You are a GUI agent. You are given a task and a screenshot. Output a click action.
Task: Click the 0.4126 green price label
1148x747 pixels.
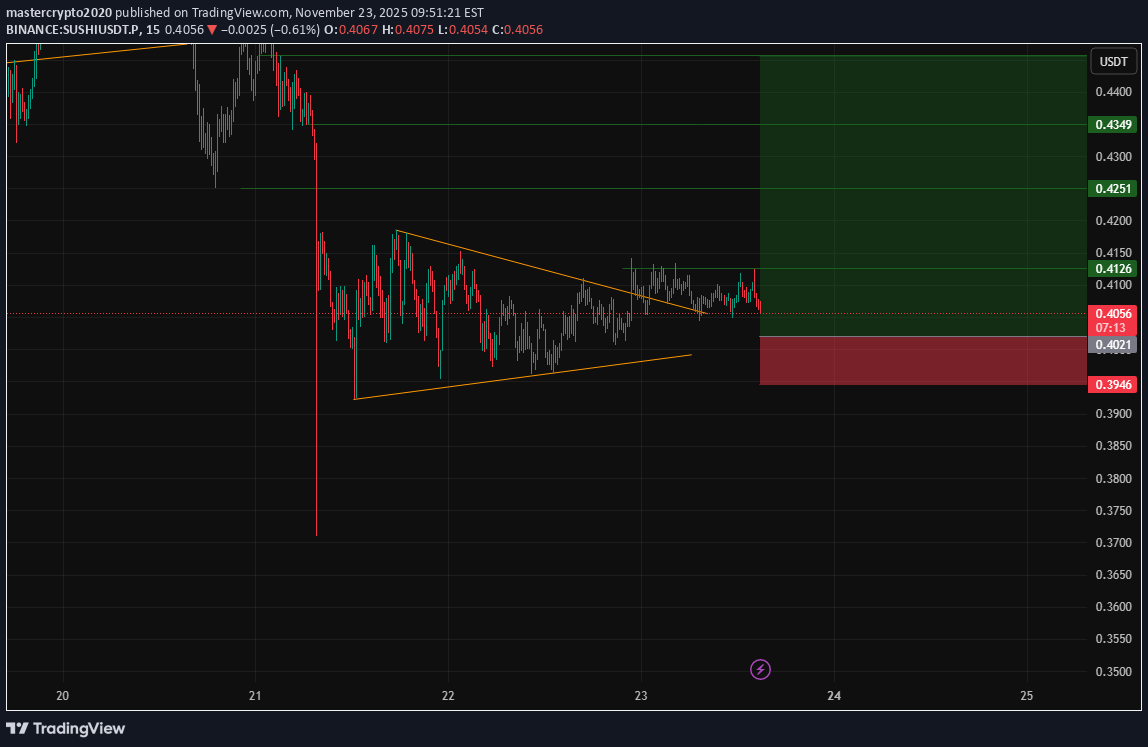1113,269
